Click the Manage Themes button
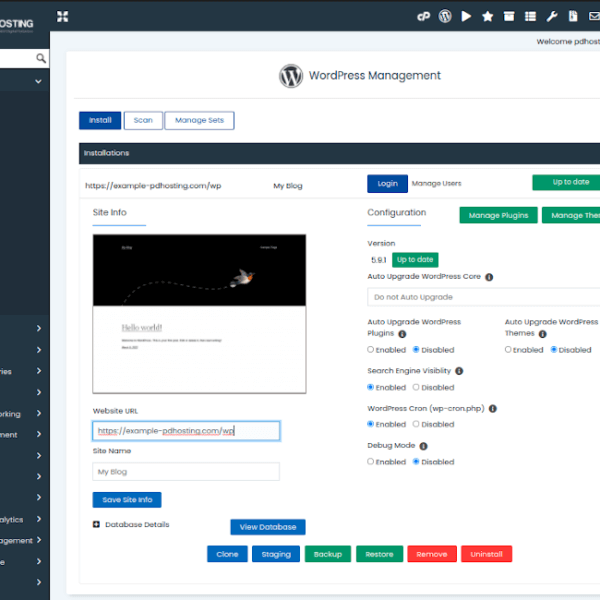 click(571, 215)
